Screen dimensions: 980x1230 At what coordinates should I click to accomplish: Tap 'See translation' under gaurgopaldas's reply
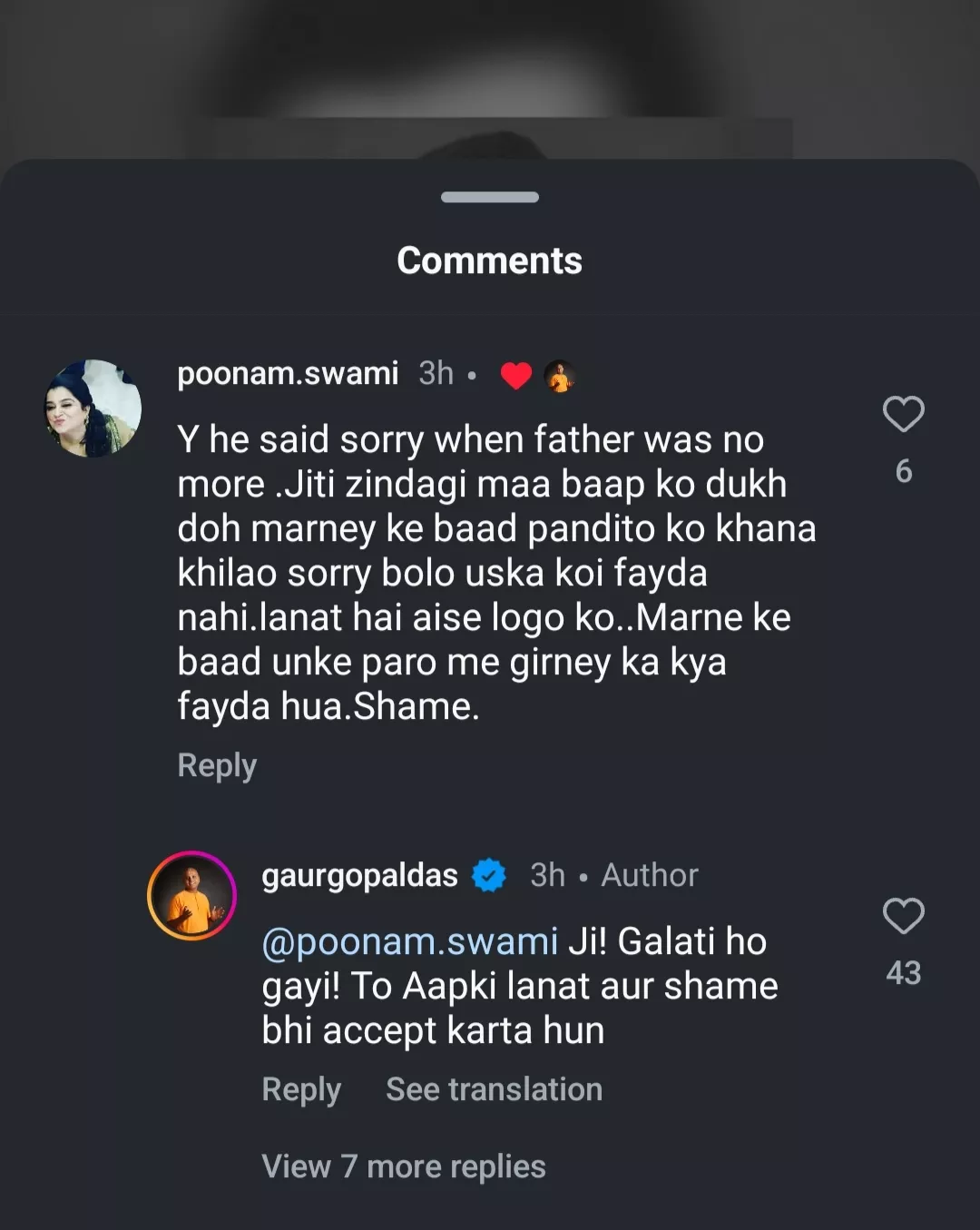pos(494,1088)
